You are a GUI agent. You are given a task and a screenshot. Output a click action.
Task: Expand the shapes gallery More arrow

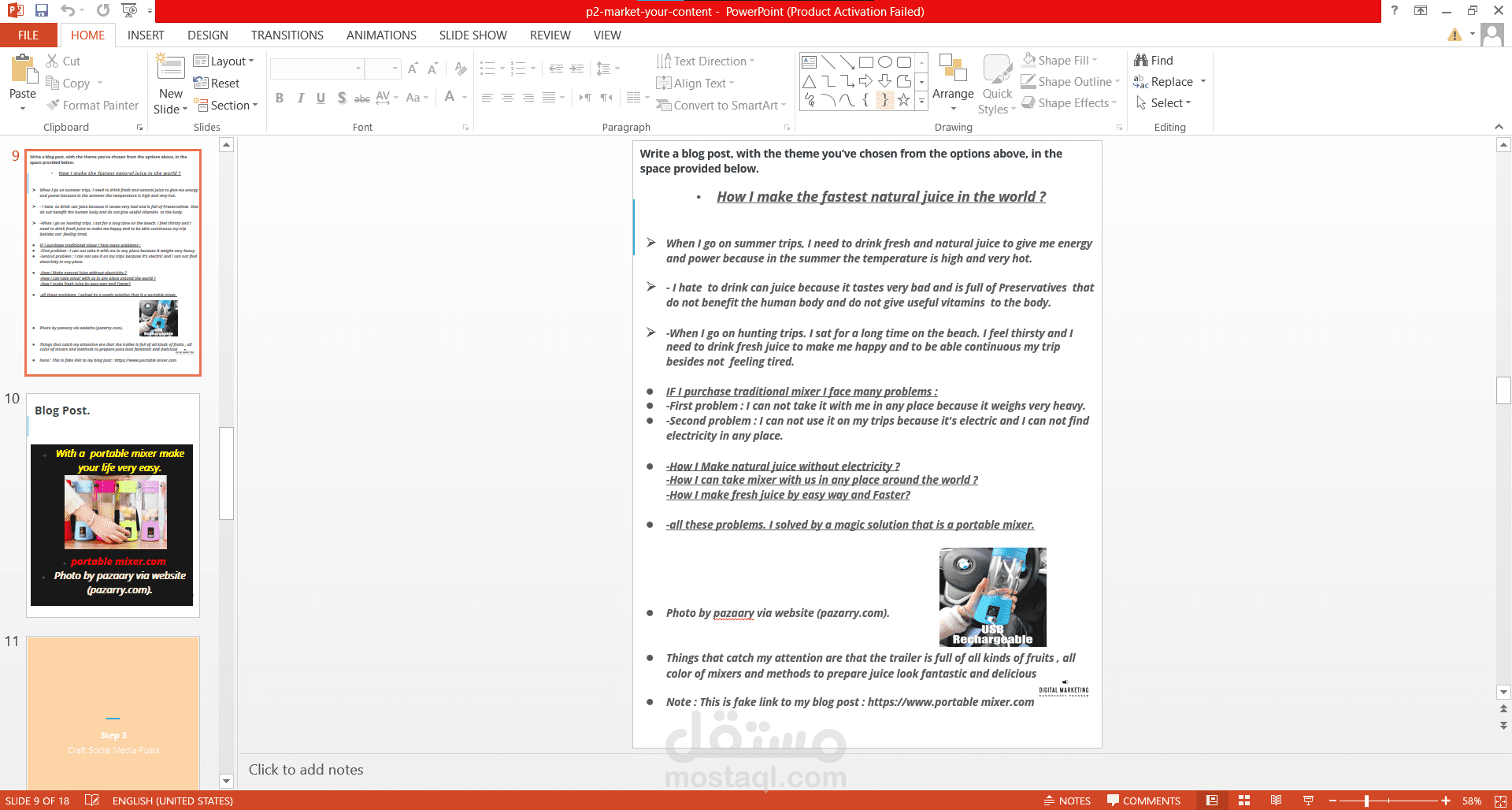[x=921, y=101]
